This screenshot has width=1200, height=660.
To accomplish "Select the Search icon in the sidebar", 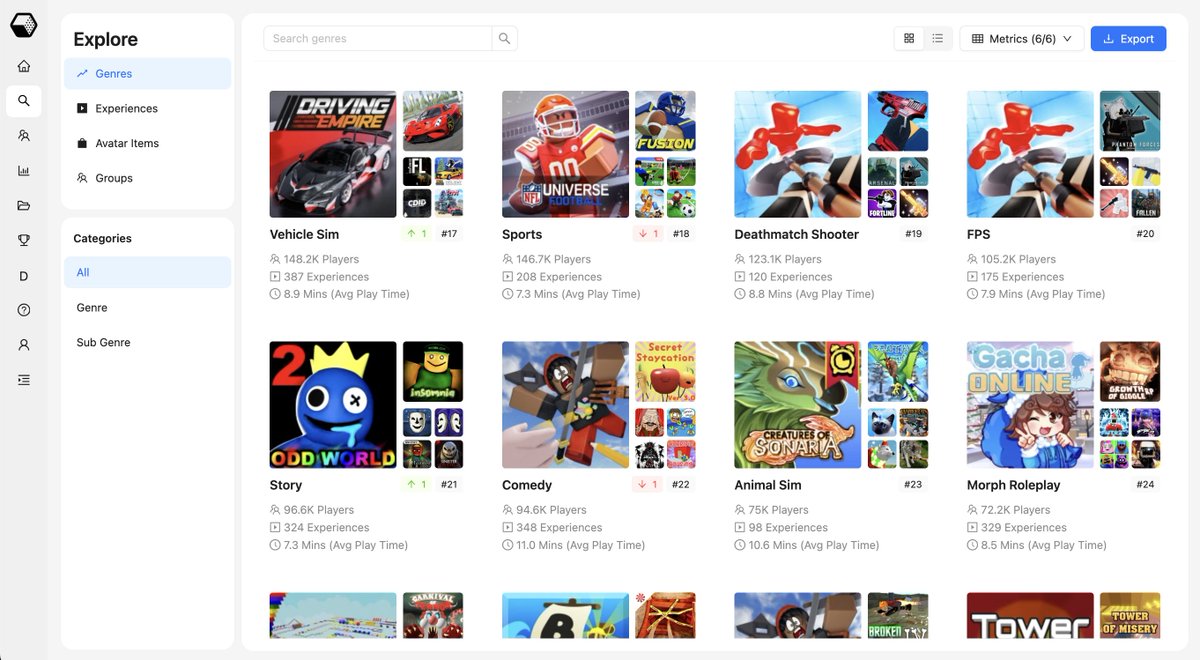I will pyautogui.click(x=24, y=100).
